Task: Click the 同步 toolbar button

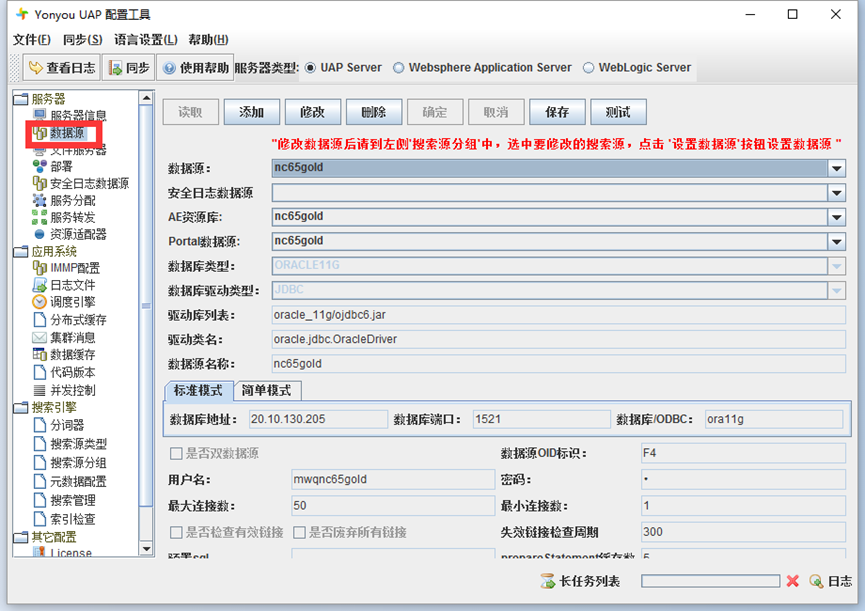Action: tap(129, 68)
